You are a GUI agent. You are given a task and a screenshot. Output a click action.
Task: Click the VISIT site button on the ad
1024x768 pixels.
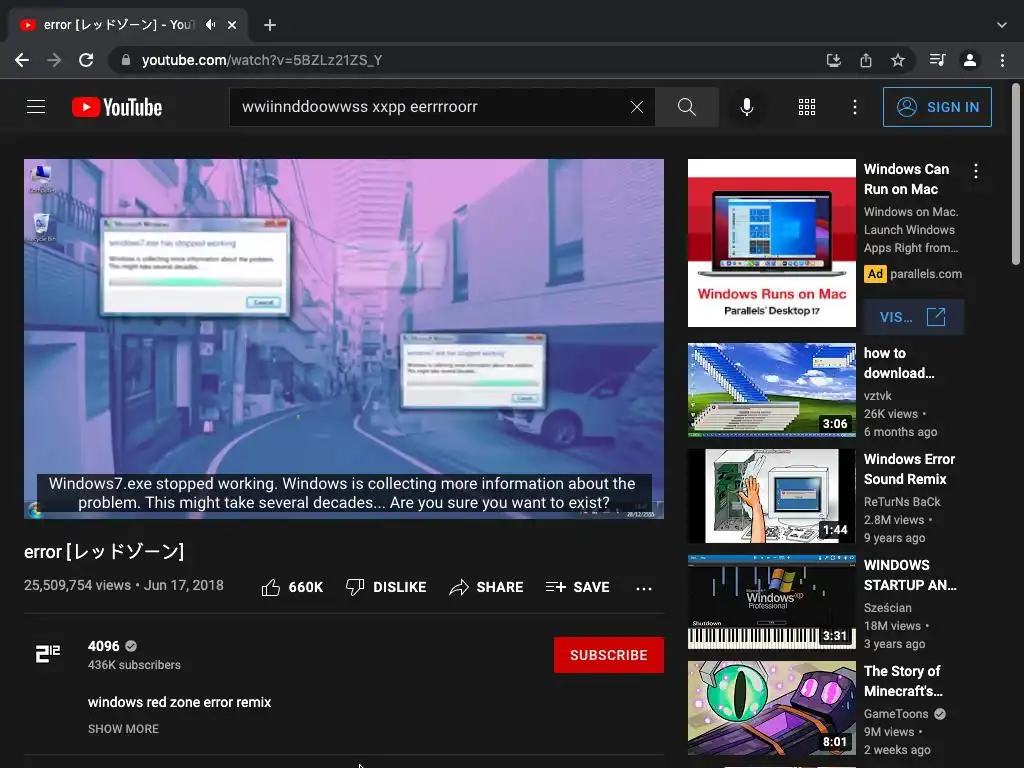point(913,317)
